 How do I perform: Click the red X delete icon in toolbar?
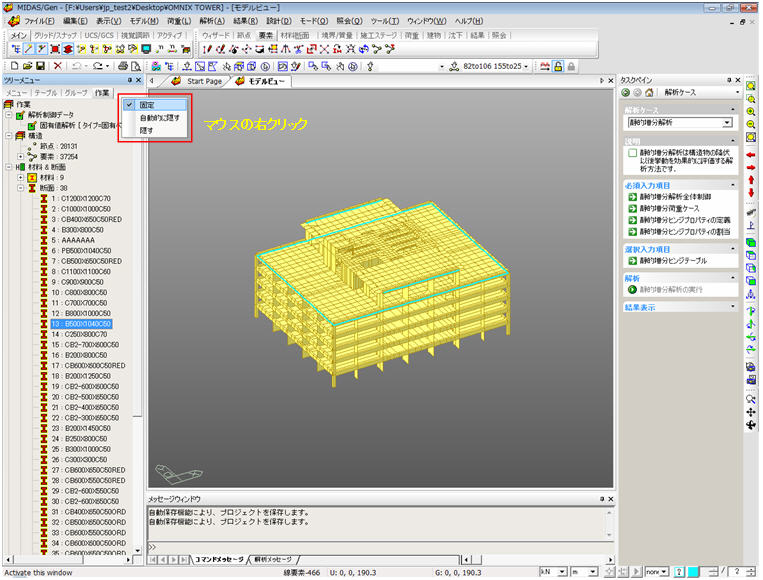pos(58,66)
